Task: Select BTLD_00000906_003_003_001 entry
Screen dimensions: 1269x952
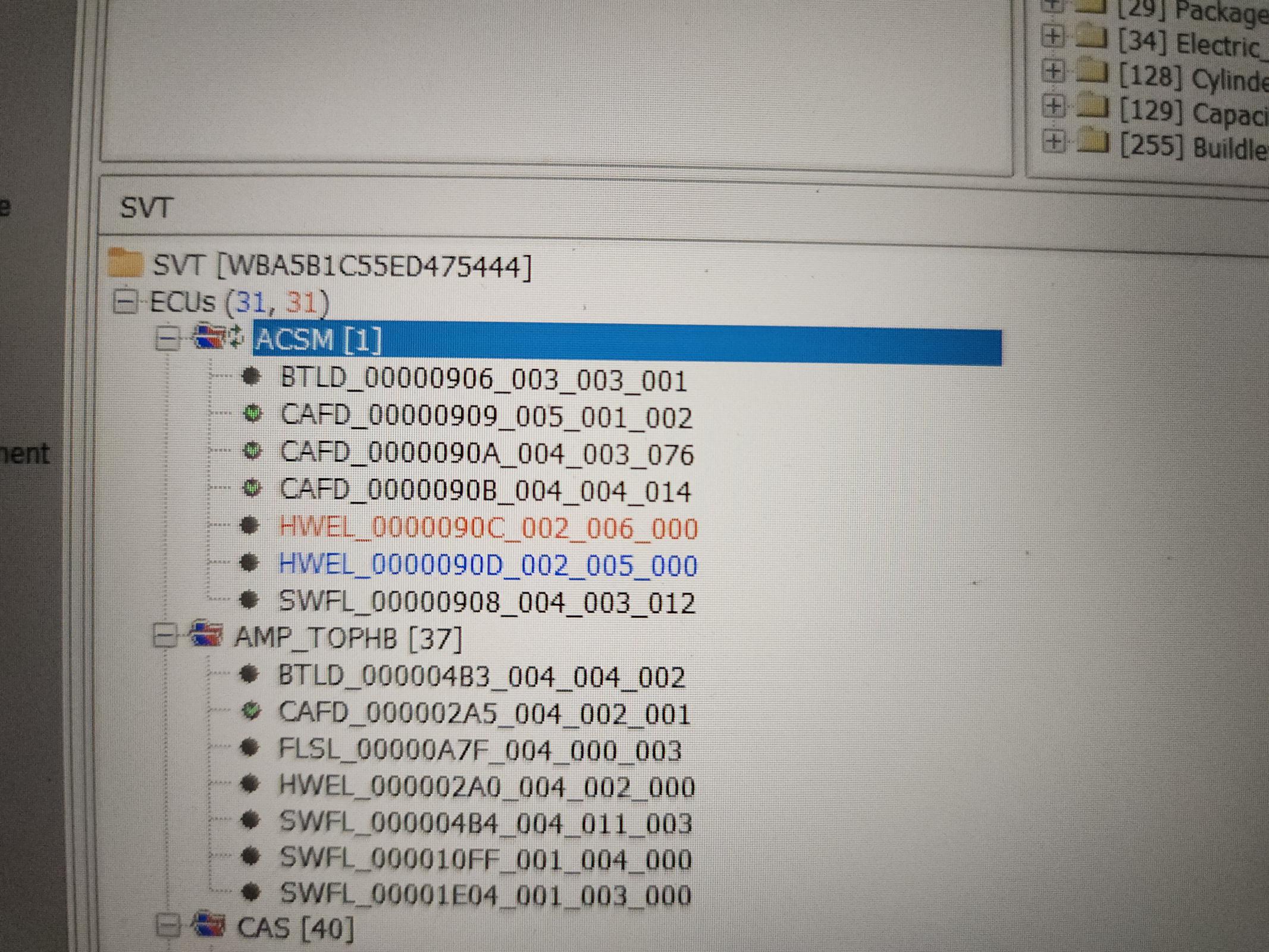Action: (x=484, y=380)
